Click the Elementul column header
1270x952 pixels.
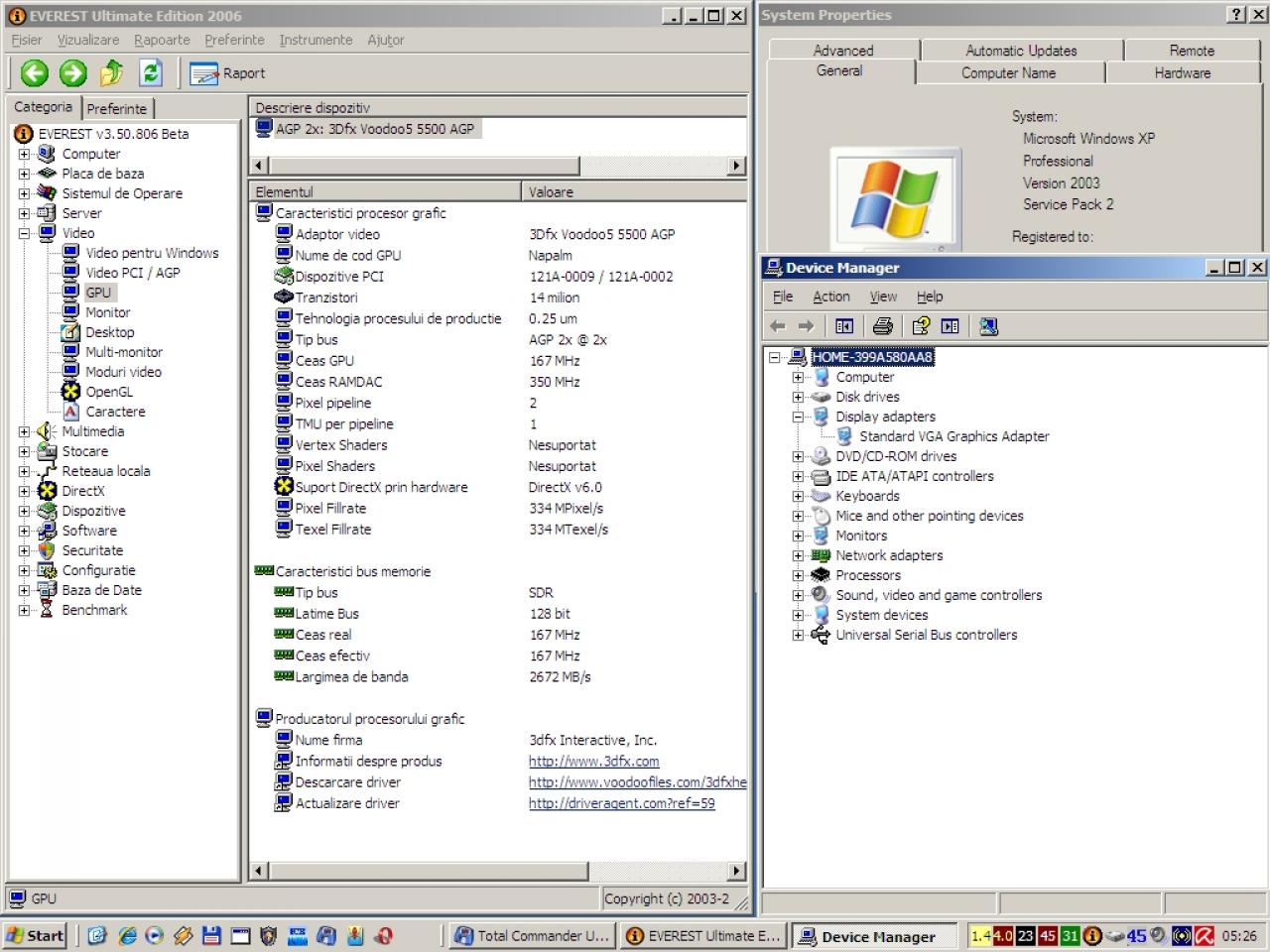coord(385,191)
